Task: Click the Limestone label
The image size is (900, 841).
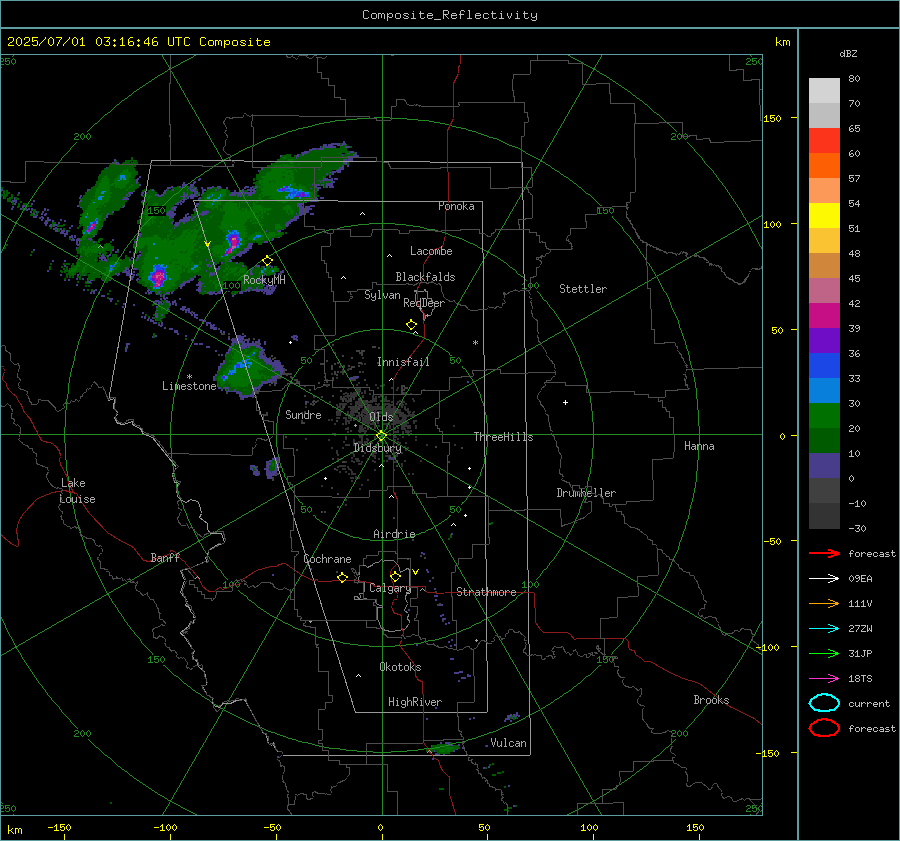Action: (x=189, y=386)
